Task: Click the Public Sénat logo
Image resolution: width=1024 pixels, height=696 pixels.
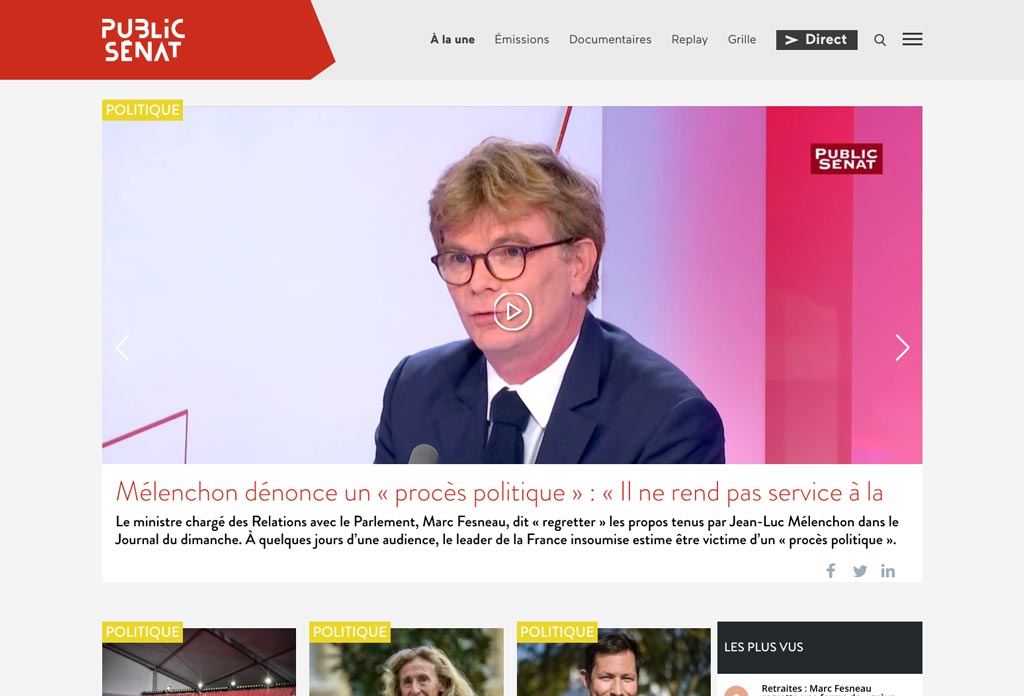Action: [x=143, y=40]
